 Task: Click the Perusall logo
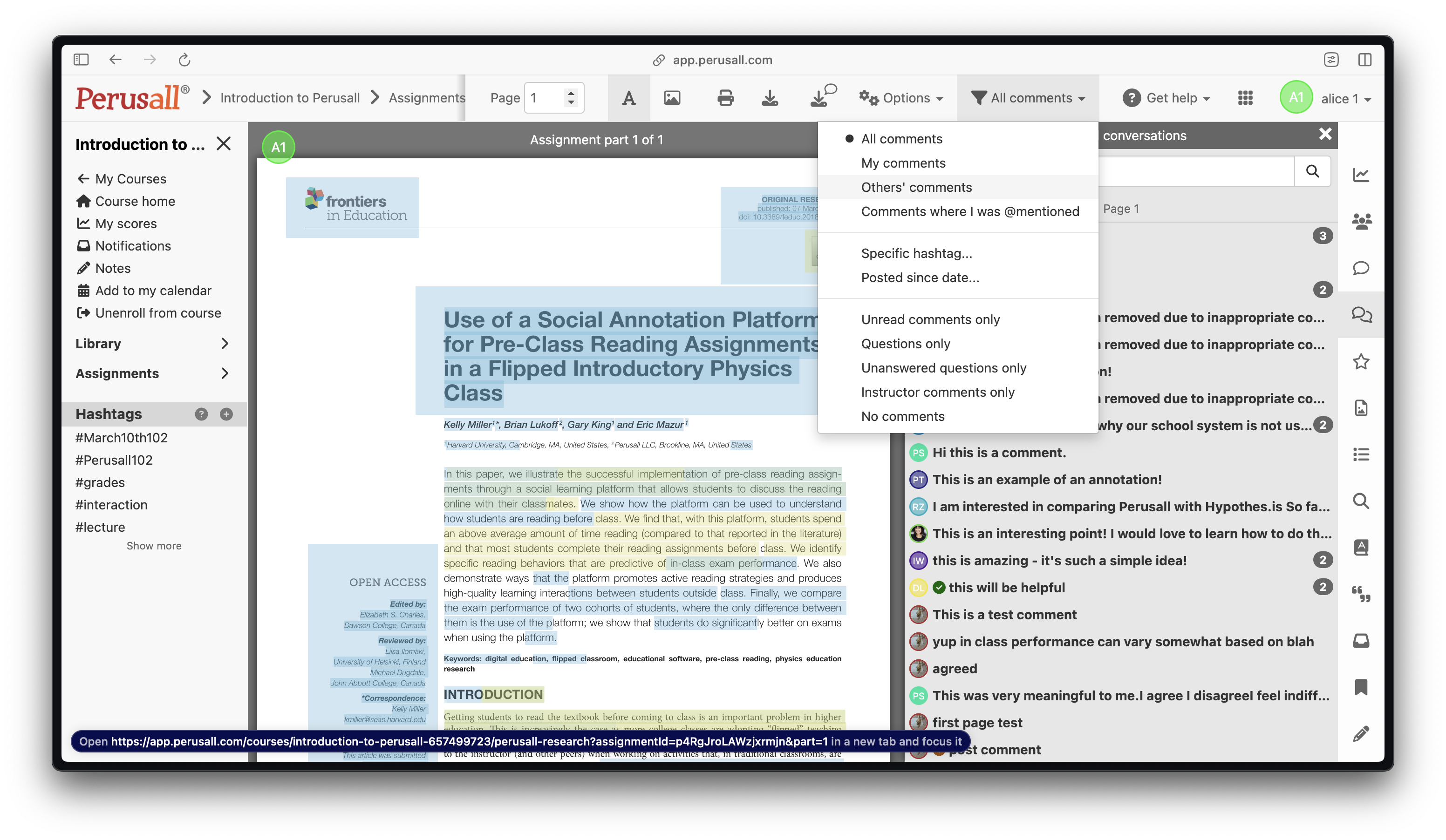[132, 98]
